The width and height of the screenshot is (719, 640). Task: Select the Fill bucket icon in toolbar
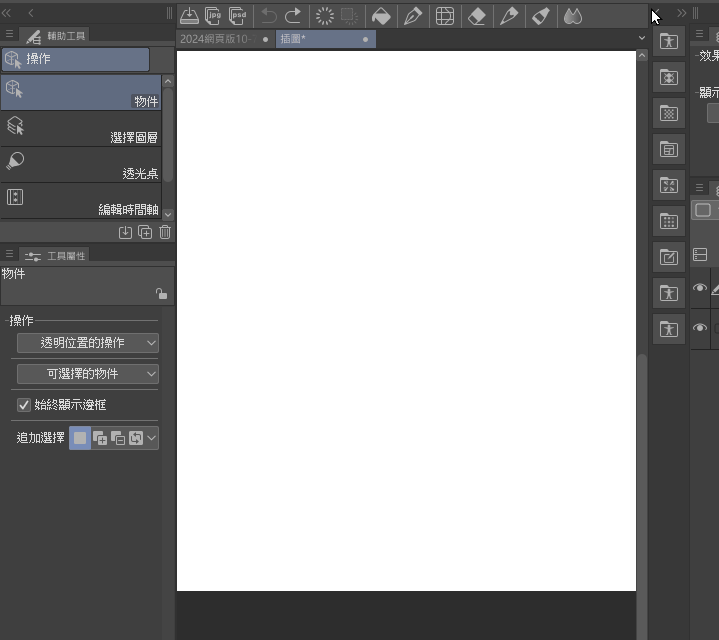381,16
